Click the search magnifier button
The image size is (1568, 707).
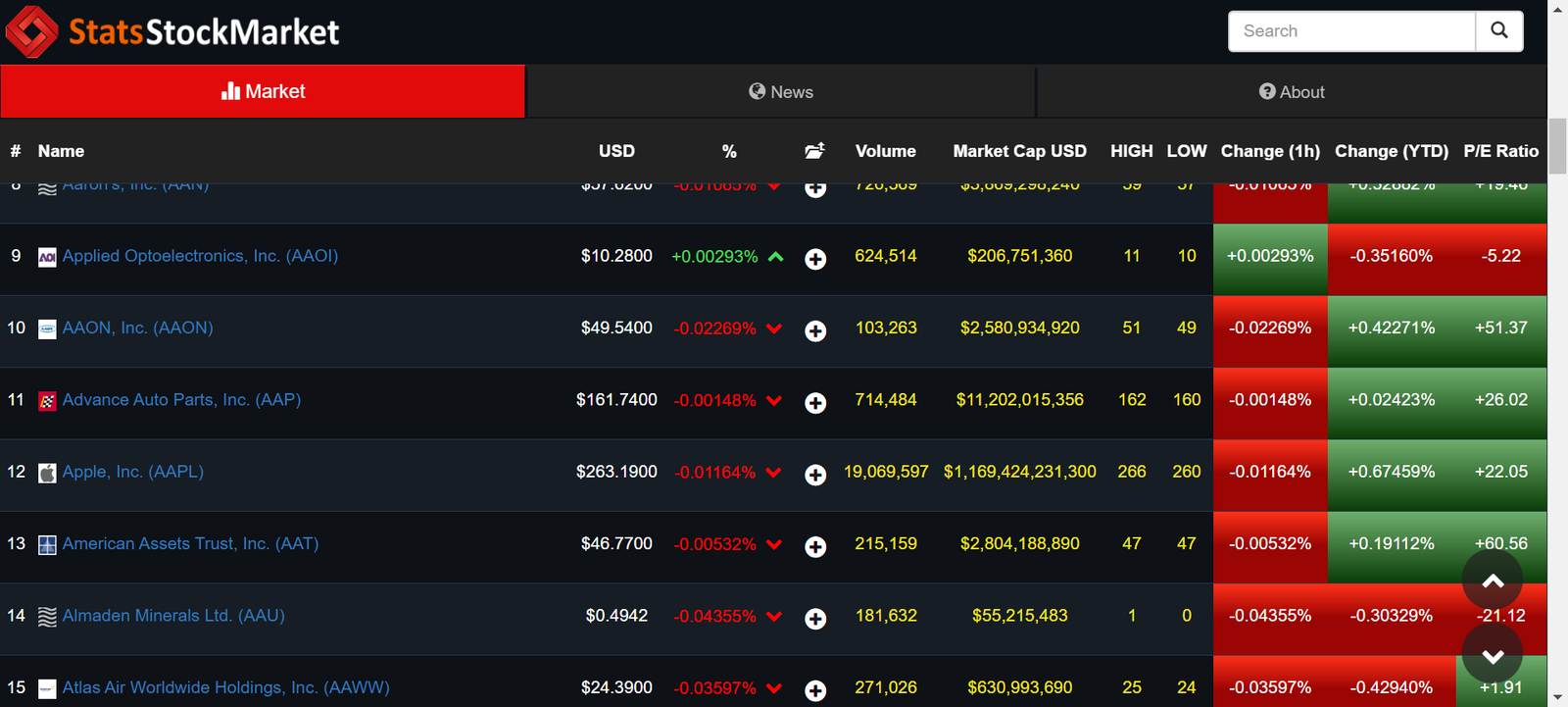1498,31
